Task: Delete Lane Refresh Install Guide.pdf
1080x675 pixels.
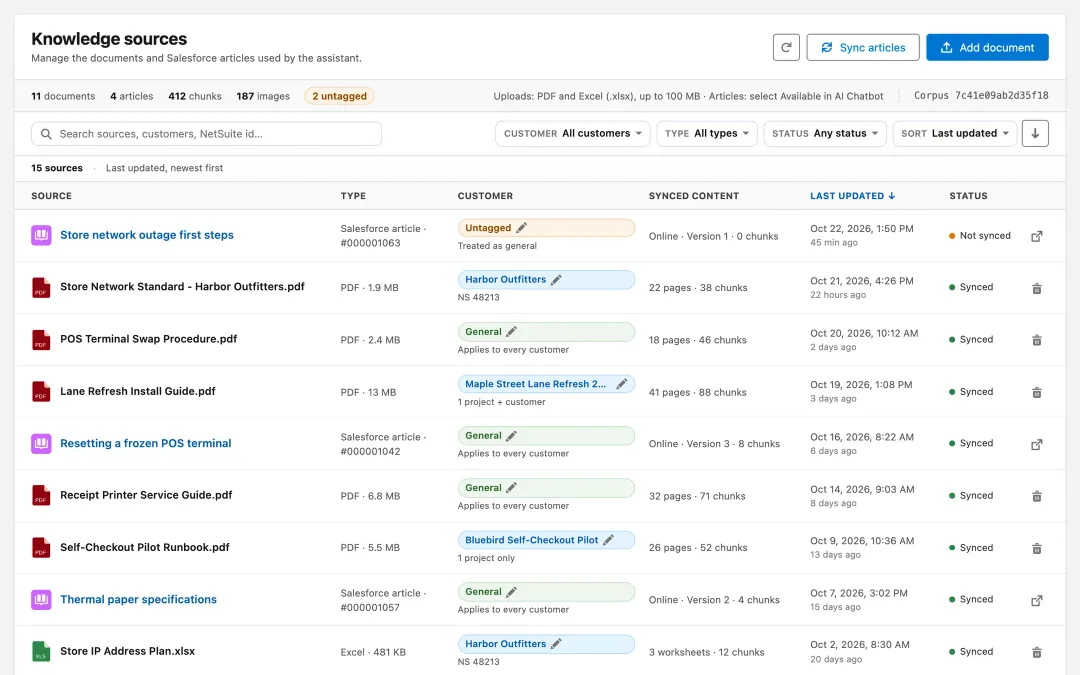Action: coord(1037,393)
